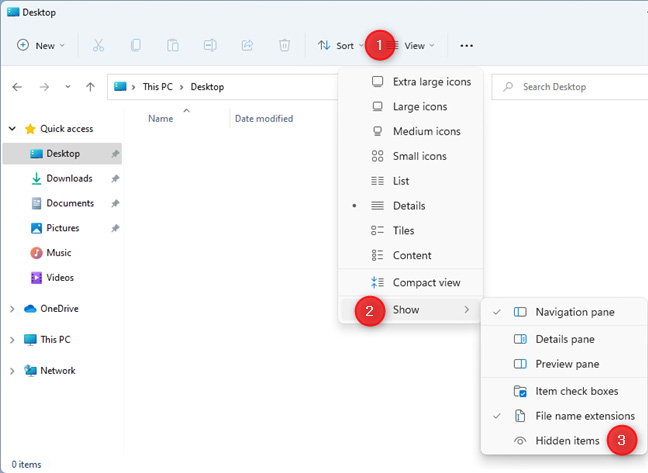This screenshot has height=473, width=648.
Task: Click This PC in the address bar
Action: click(157, 87)
